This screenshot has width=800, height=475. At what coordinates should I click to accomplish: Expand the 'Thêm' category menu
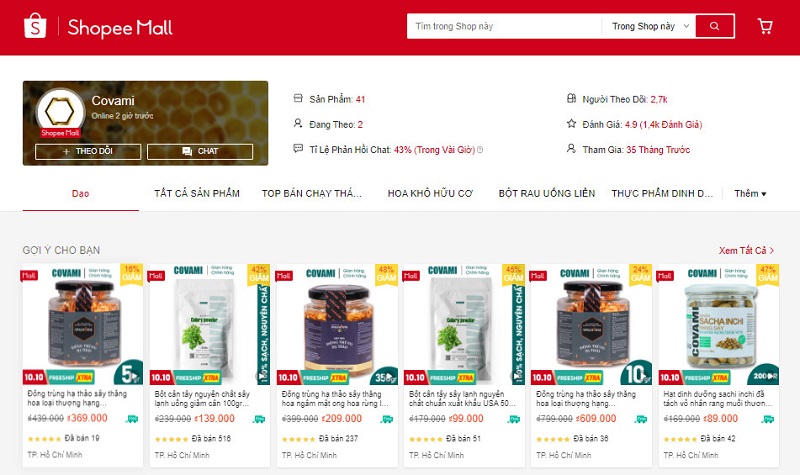750,193
